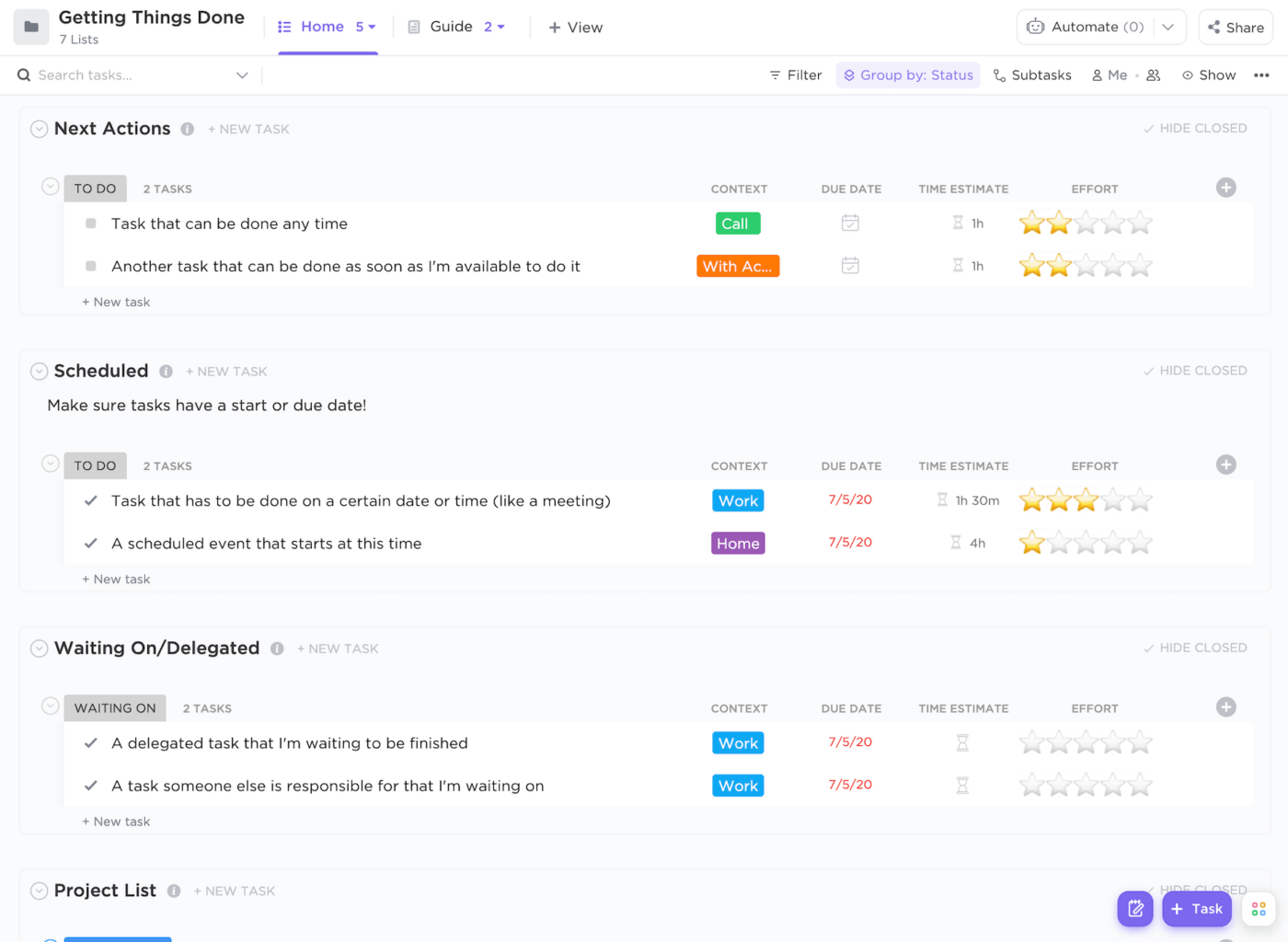This screenshot has height=942, width=1288.
Task: Open the quick action apps grid
Action: point(1259,909)
